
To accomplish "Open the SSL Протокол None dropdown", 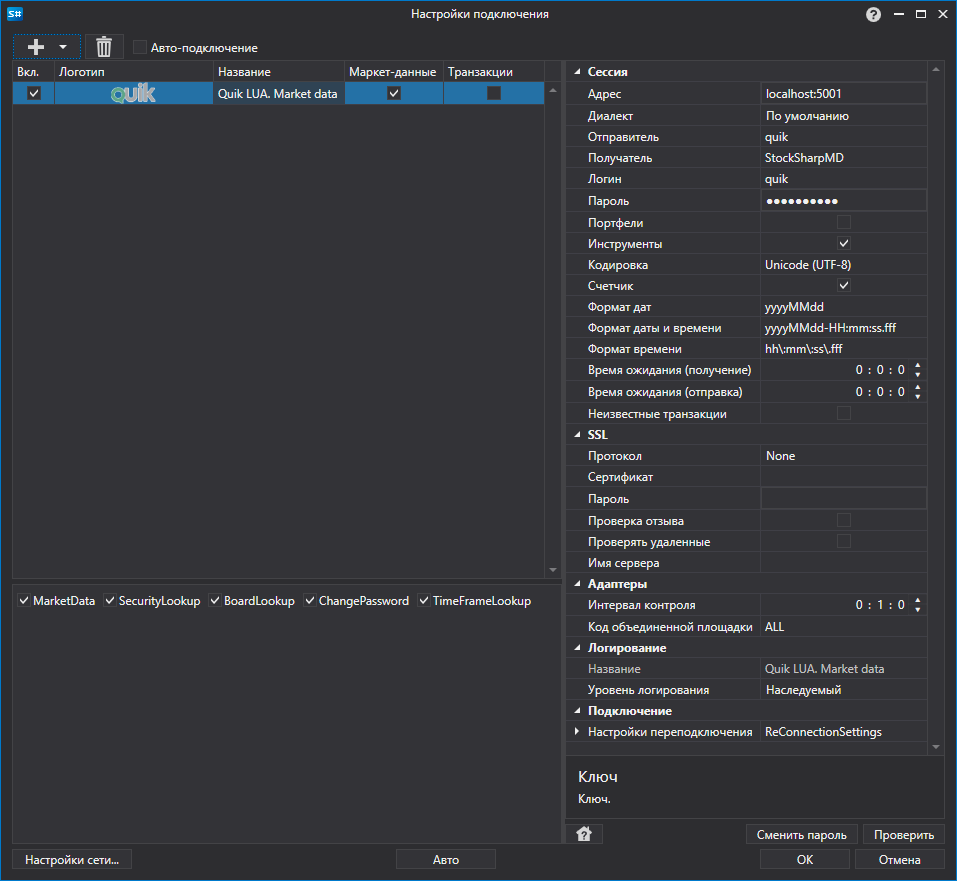I will [843, 456].
